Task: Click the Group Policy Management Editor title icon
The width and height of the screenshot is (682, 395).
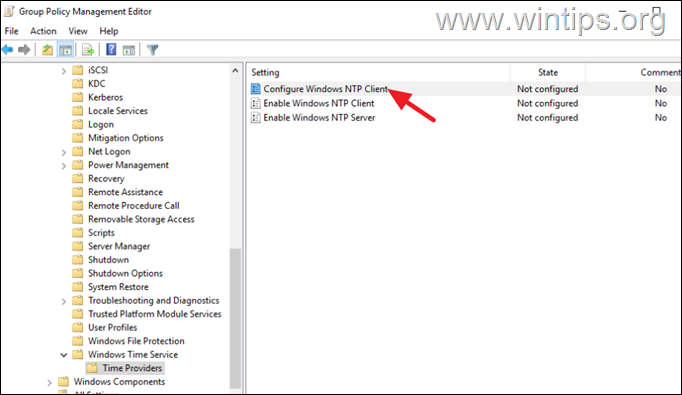Action: (x=9, y=11)
